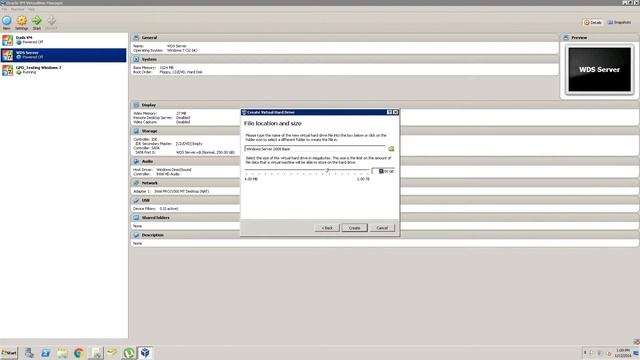Click the Storage section header icon
Screen dimensions: 640x360
pos(136,131)
